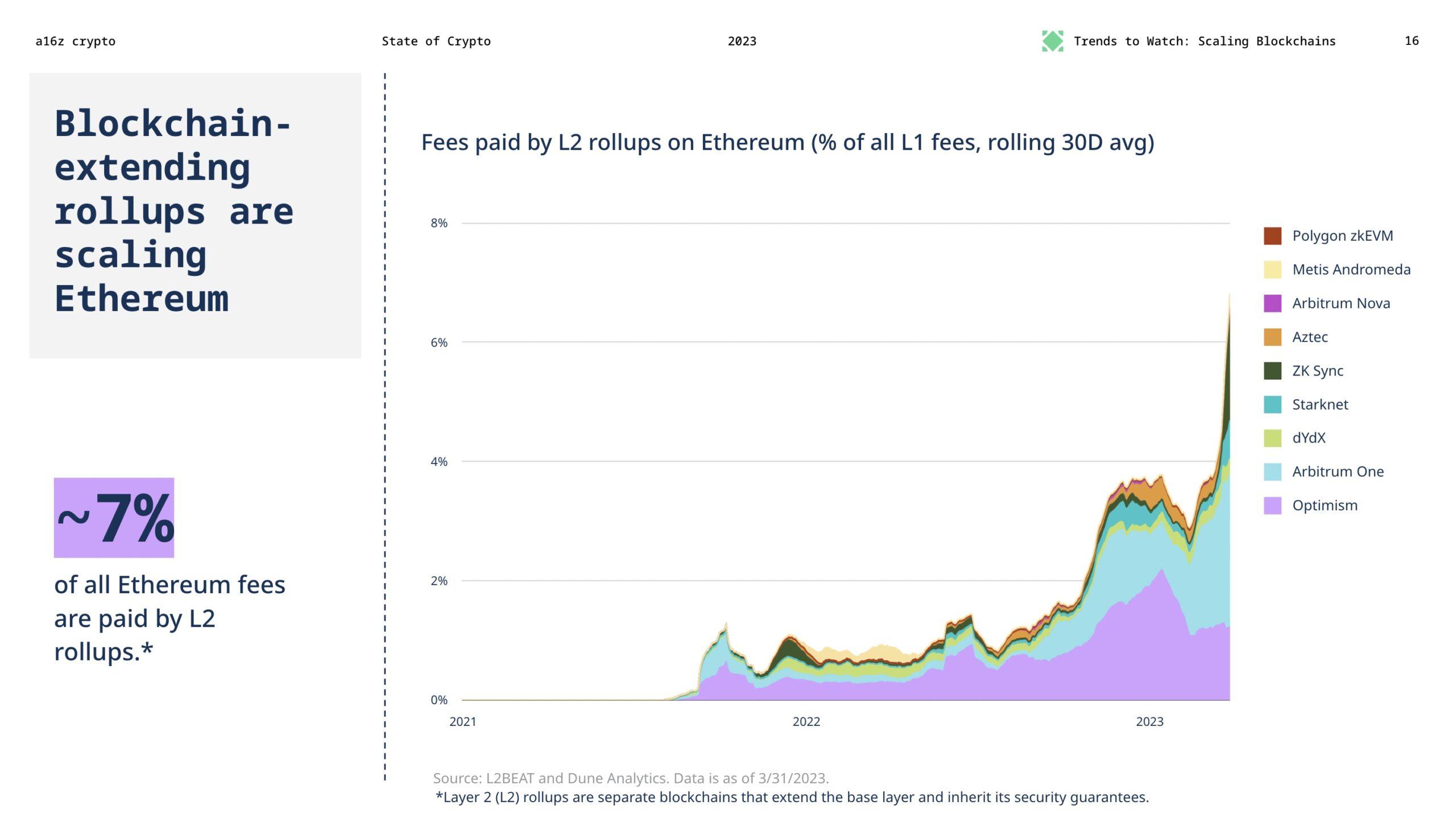
Task: Click the chart title about L2 rollup fees
Action: click(x=787, y=142)
